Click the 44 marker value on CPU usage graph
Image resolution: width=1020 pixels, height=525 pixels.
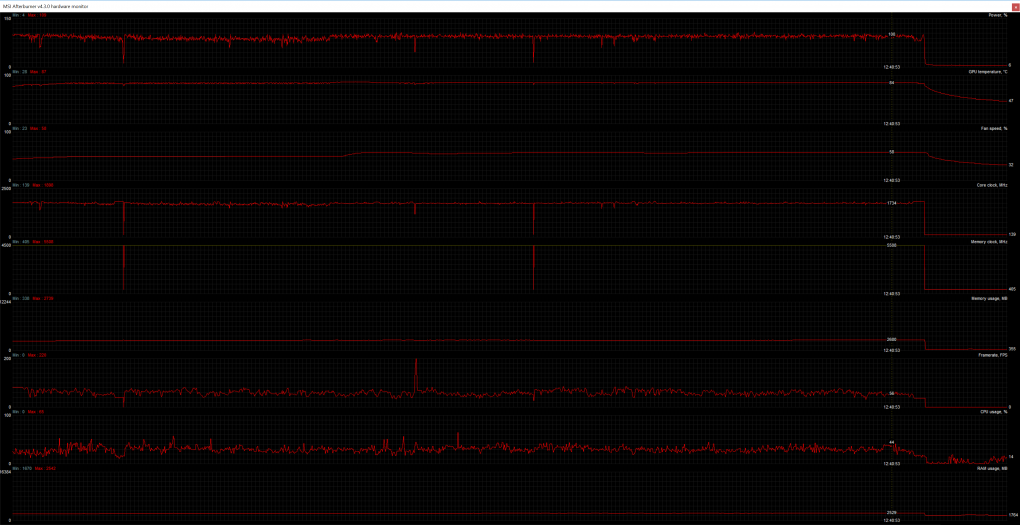pos(892,442)
